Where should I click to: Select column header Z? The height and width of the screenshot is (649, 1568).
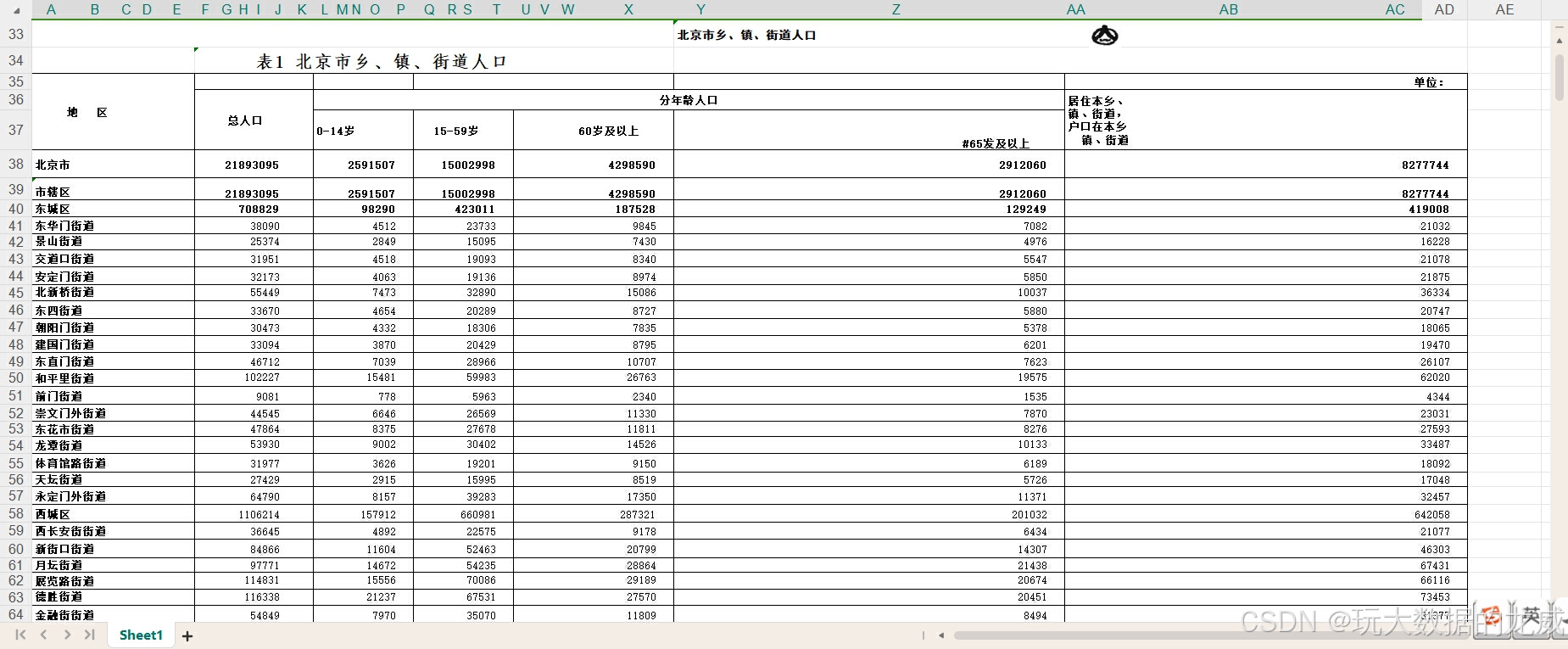(896, 9)
